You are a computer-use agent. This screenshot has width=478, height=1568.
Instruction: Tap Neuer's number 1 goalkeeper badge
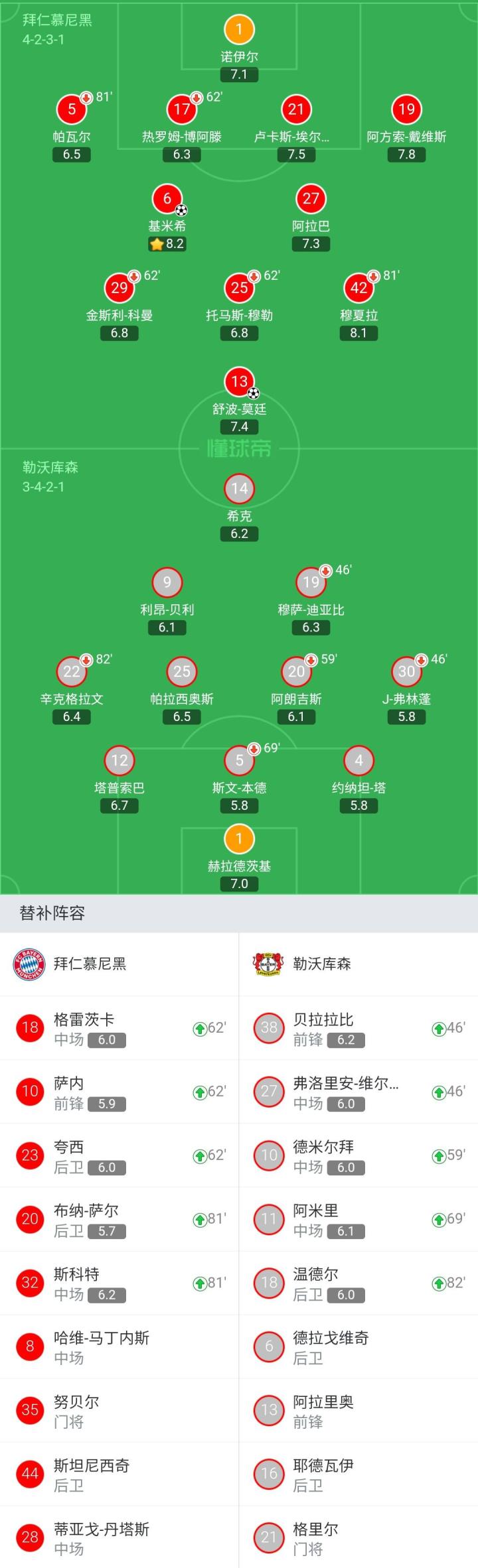[239, 29]
